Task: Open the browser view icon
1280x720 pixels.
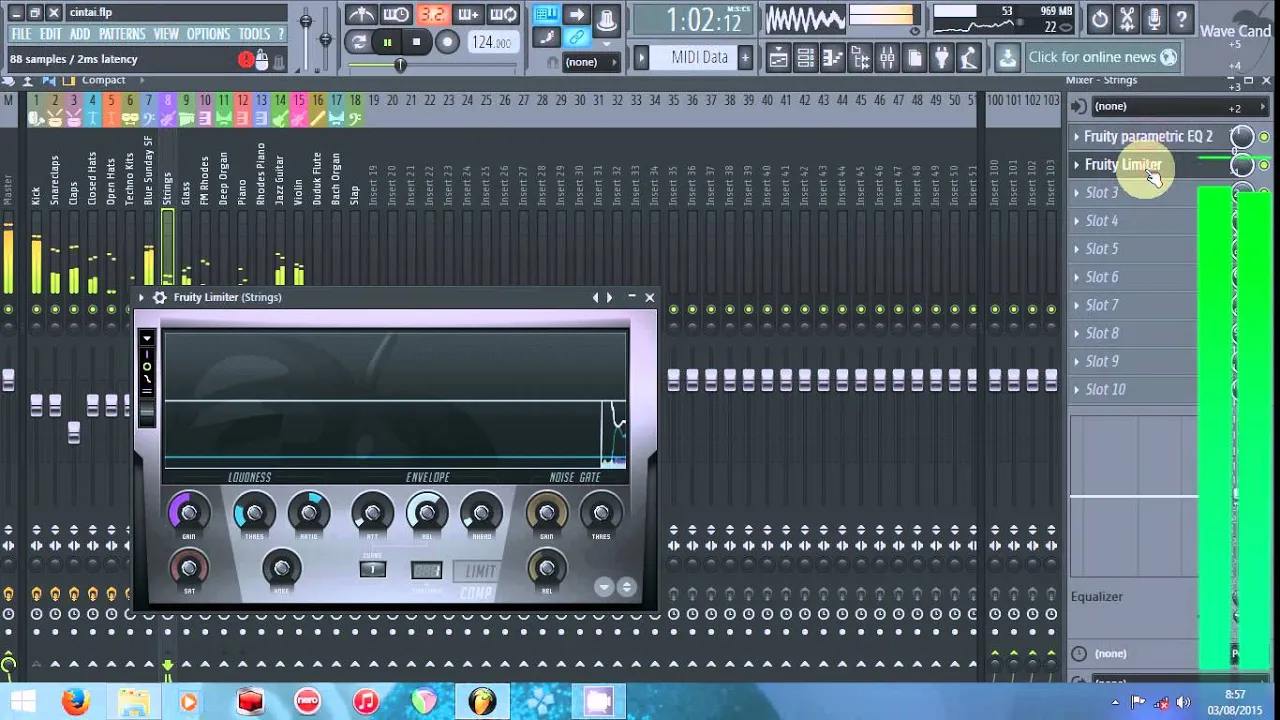Action: pos(859,58)
